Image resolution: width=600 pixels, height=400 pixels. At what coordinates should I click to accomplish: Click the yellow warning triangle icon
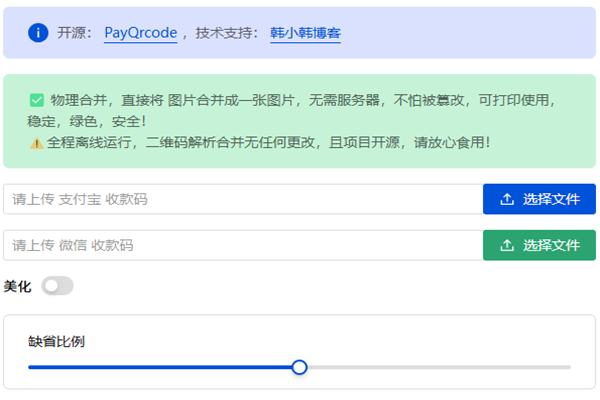36,143
